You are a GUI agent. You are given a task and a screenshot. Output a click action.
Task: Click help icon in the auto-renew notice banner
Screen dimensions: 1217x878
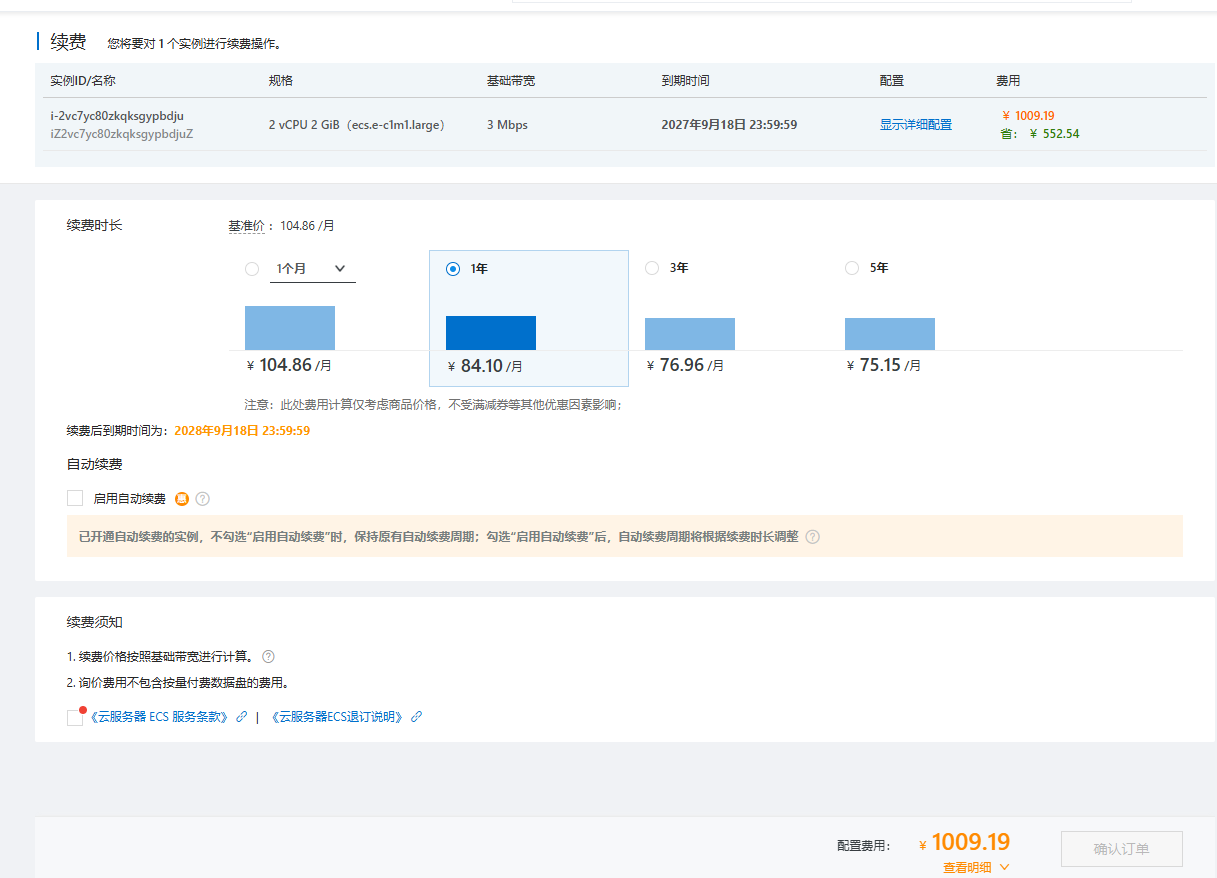pyautogui.click(x=812, y=536)
